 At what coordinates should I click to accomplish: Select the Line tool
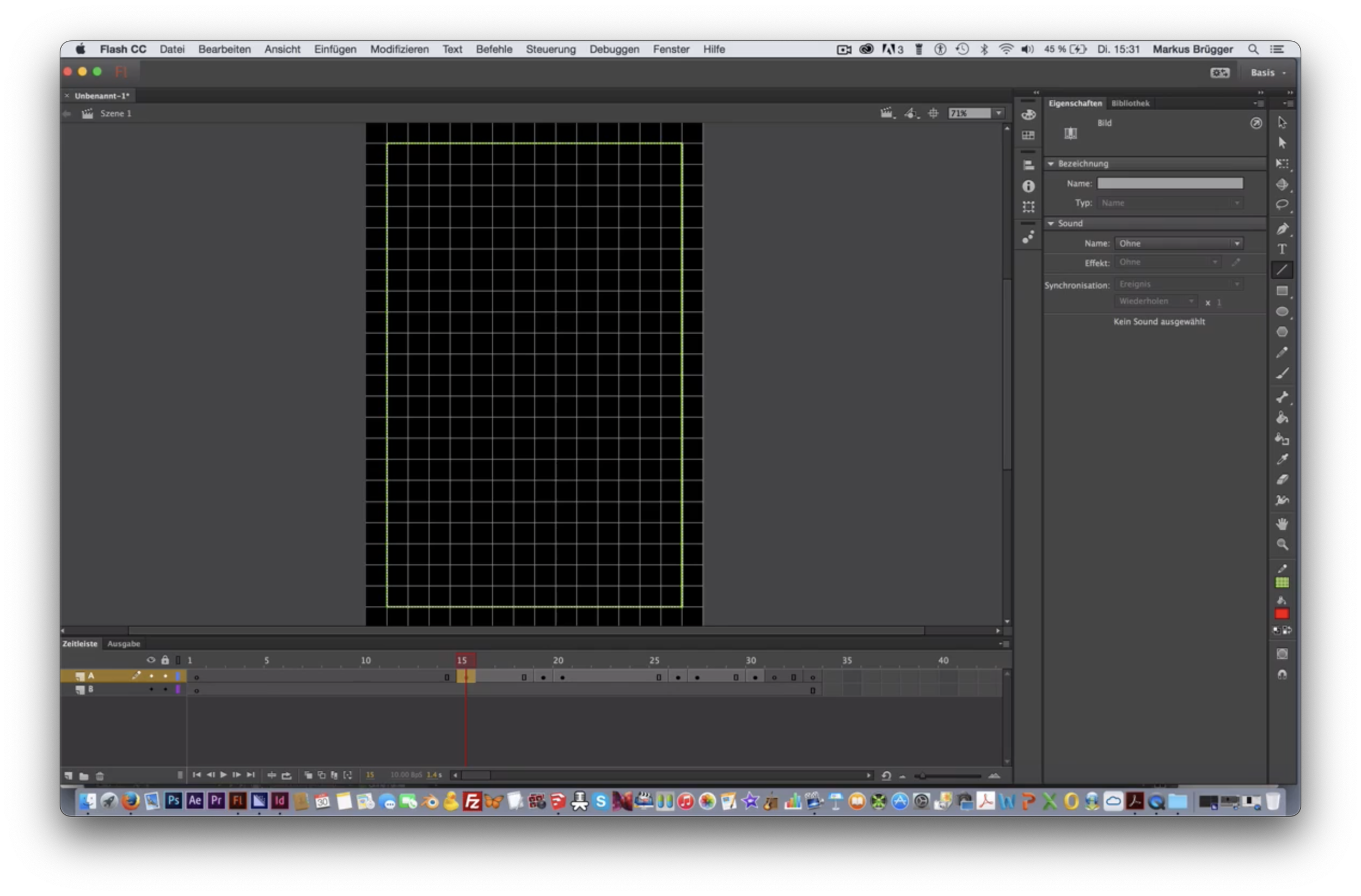click(1282, 270)
